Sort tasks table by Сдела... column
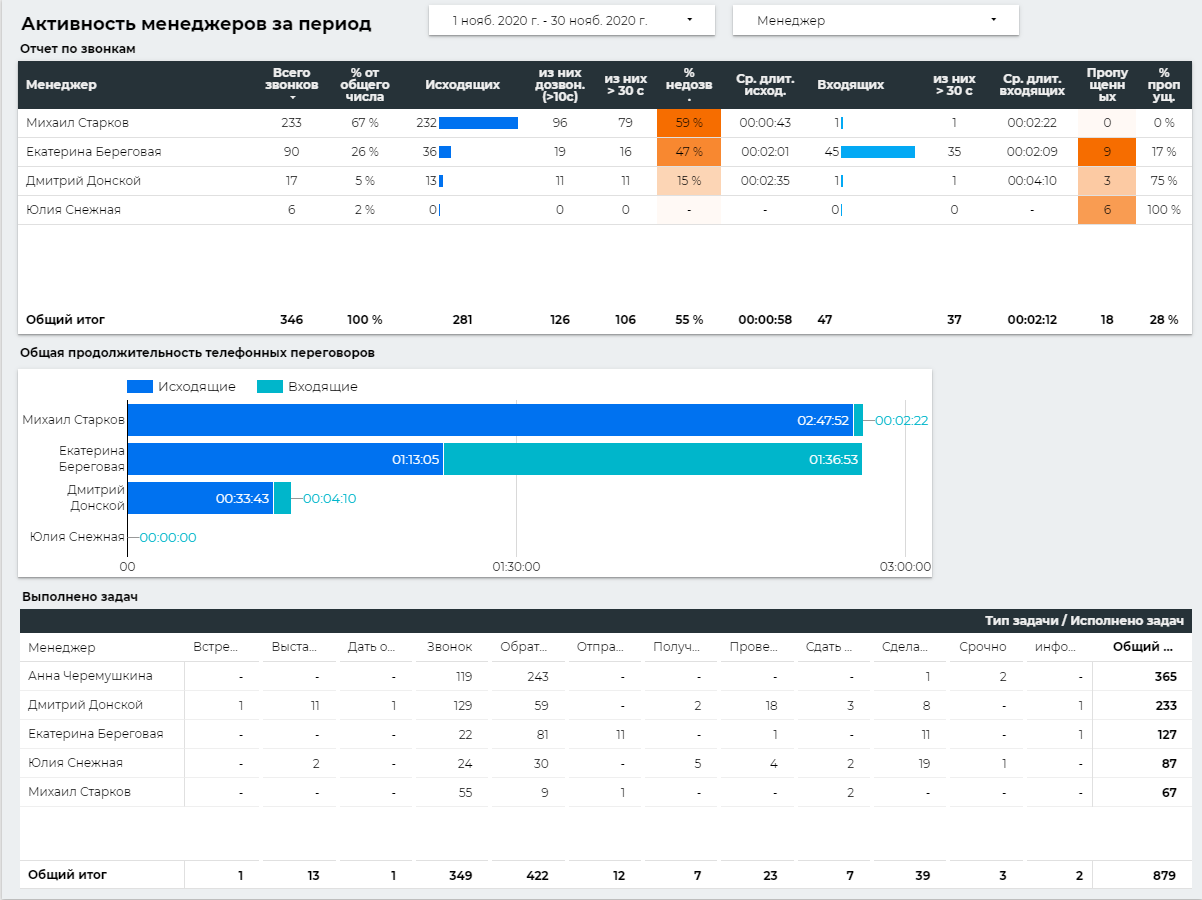 tap(905, 647)
